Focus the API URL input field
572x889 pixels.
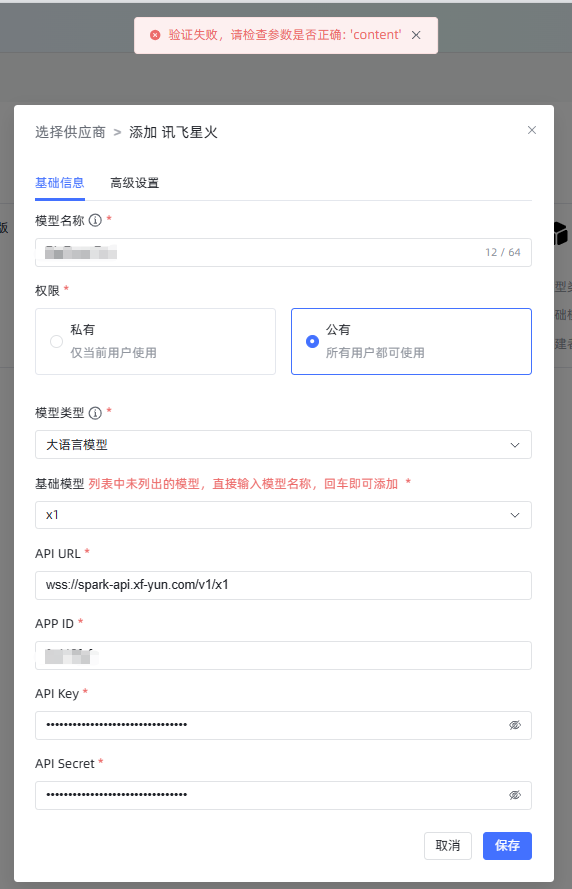coord(283,585)
